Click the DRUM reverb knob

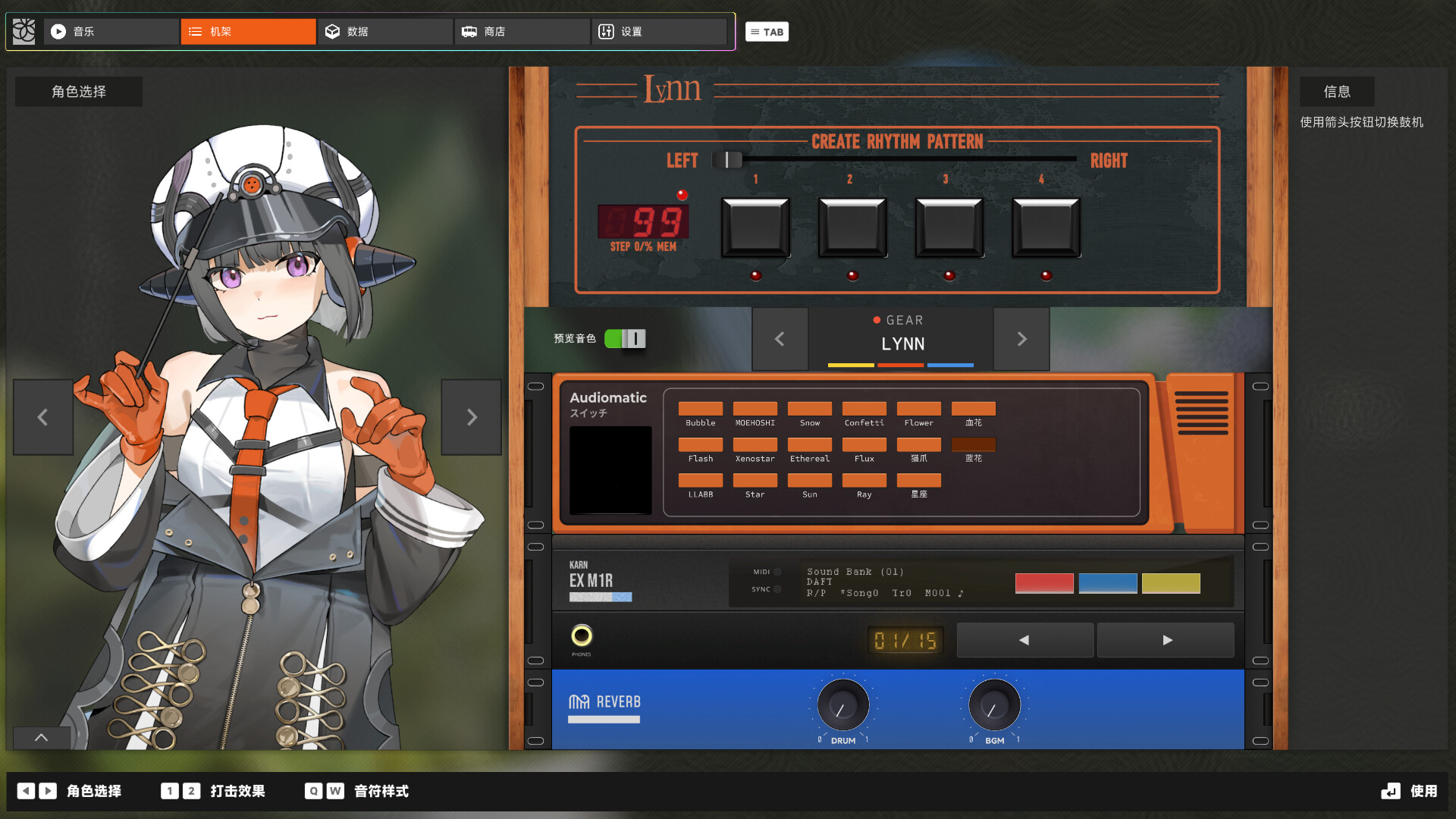tap(843, 705)
